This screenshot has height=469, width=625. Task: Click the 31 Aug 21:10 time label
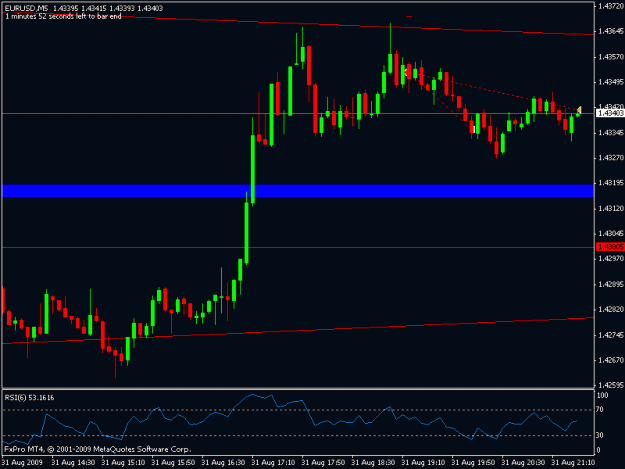(x=574, y=463)
